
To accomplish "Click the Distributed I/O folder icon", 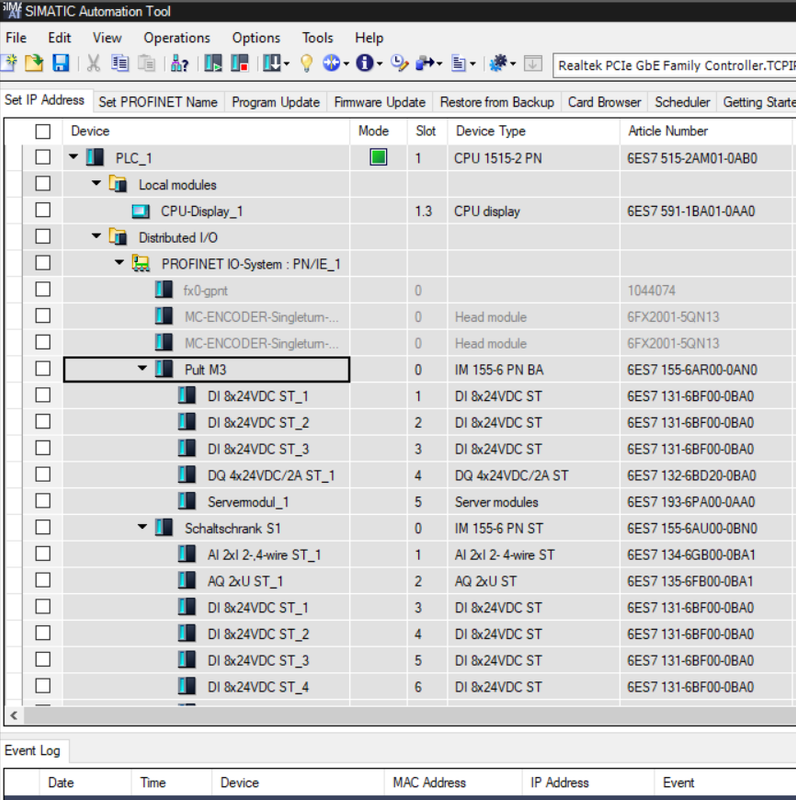I will click(118, 237).
